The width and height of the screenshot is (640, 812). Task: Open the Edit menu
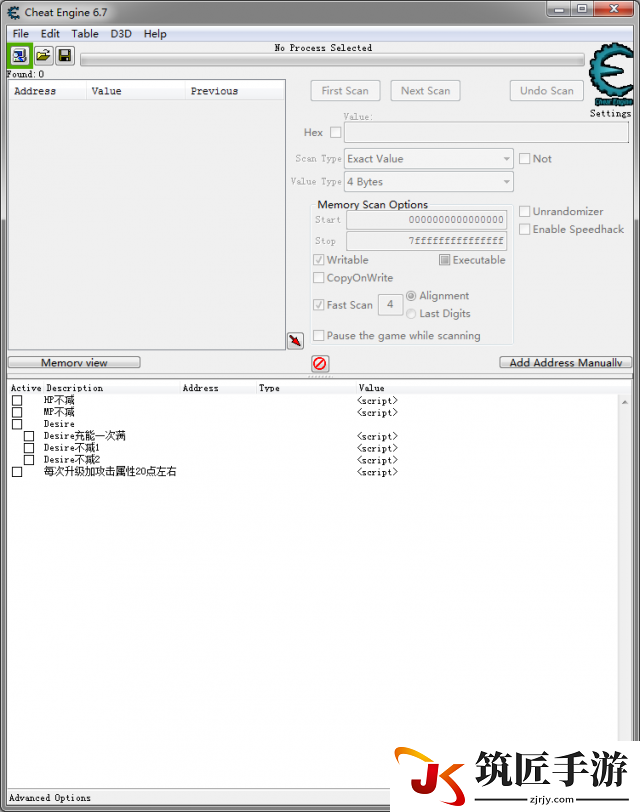(x=50, y=34)
